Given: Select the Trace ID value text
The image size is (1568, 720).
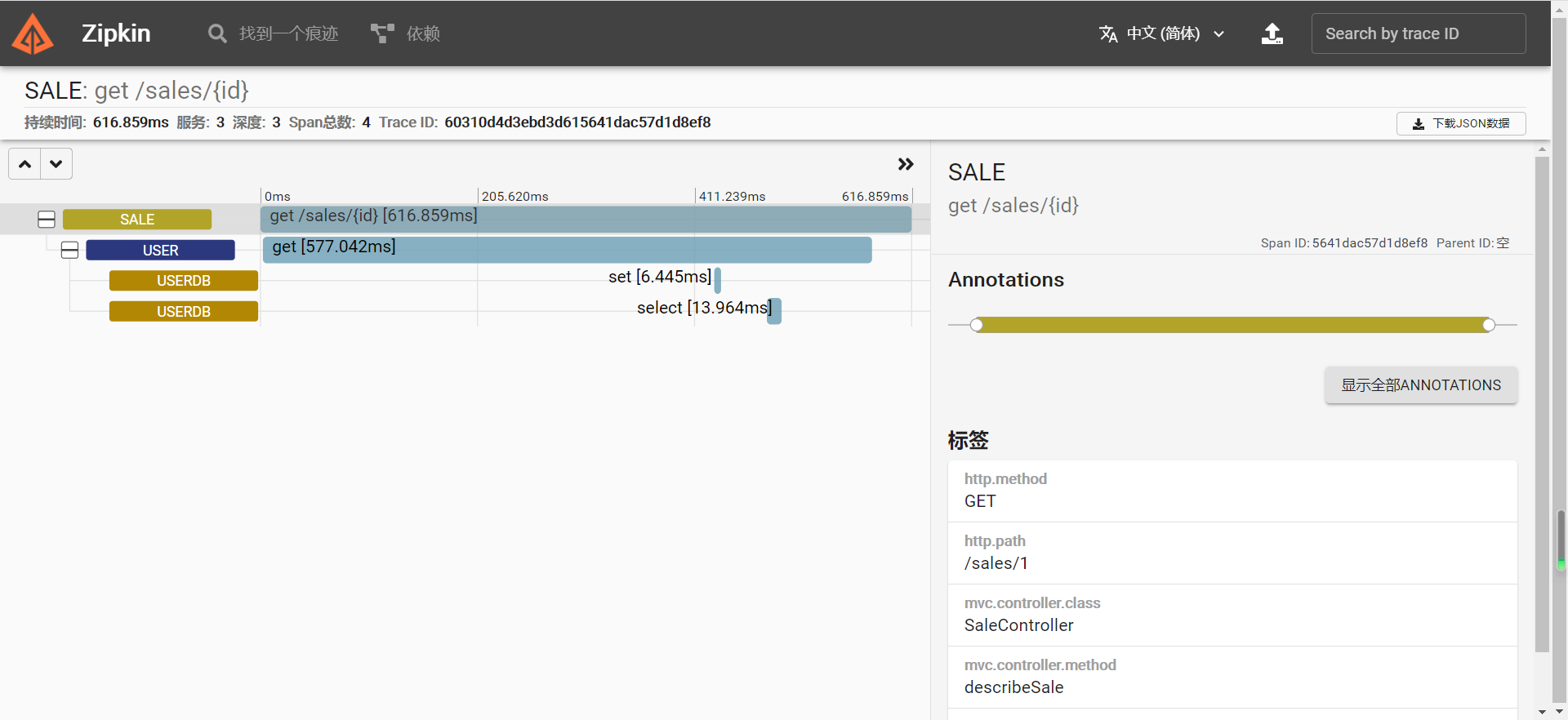Looking at the screenshot, I should (577, 122).
